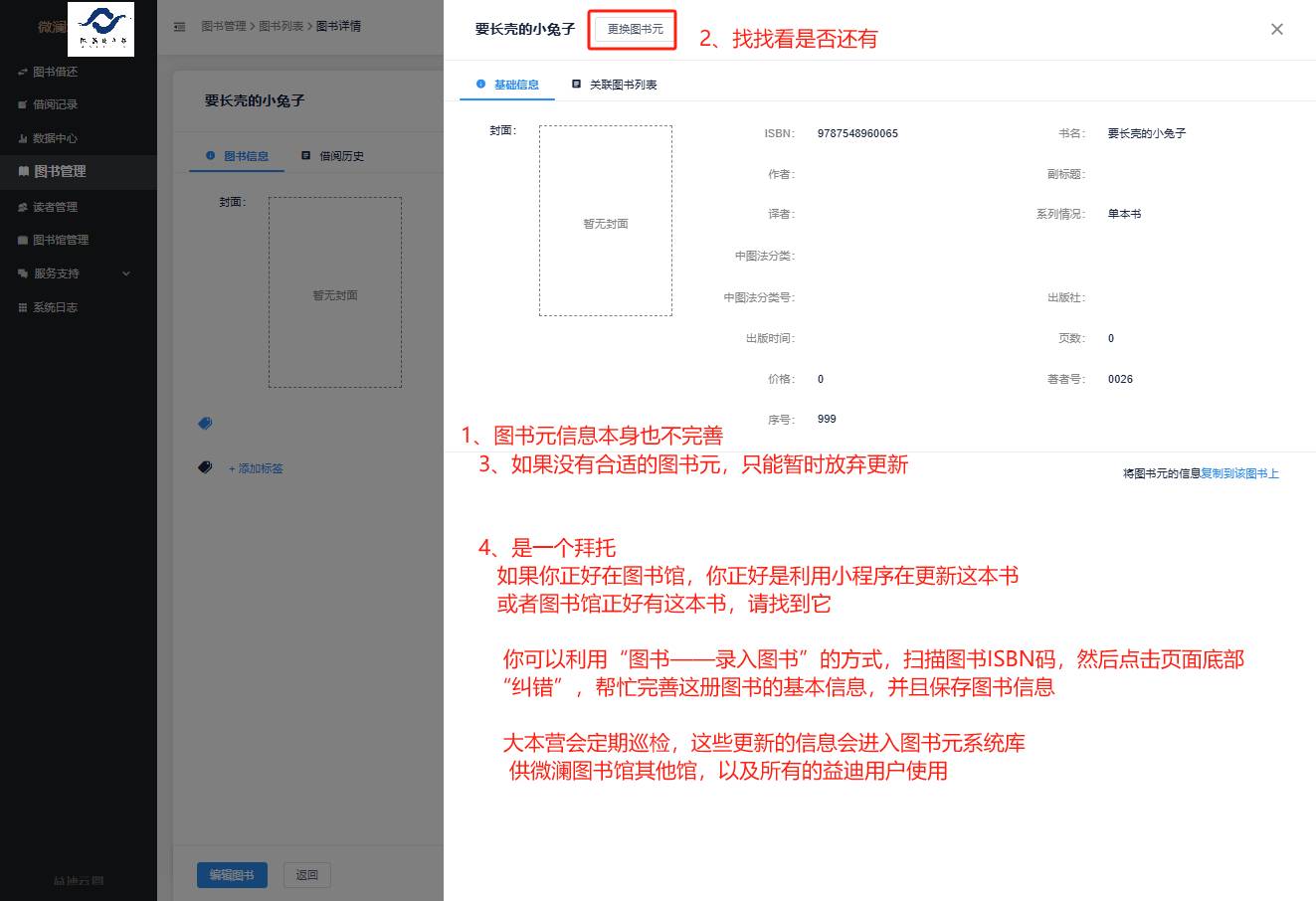
Task: Expand the 服务支持 chevron arrow
Action: pos(126,273)
